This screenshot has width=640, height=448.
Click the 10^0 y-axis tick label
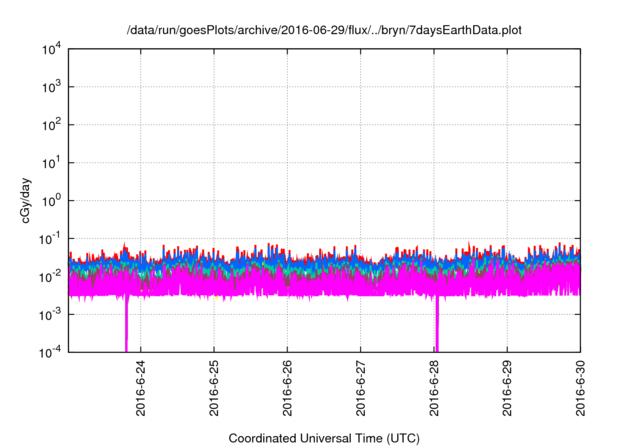(x=51, y=201)
